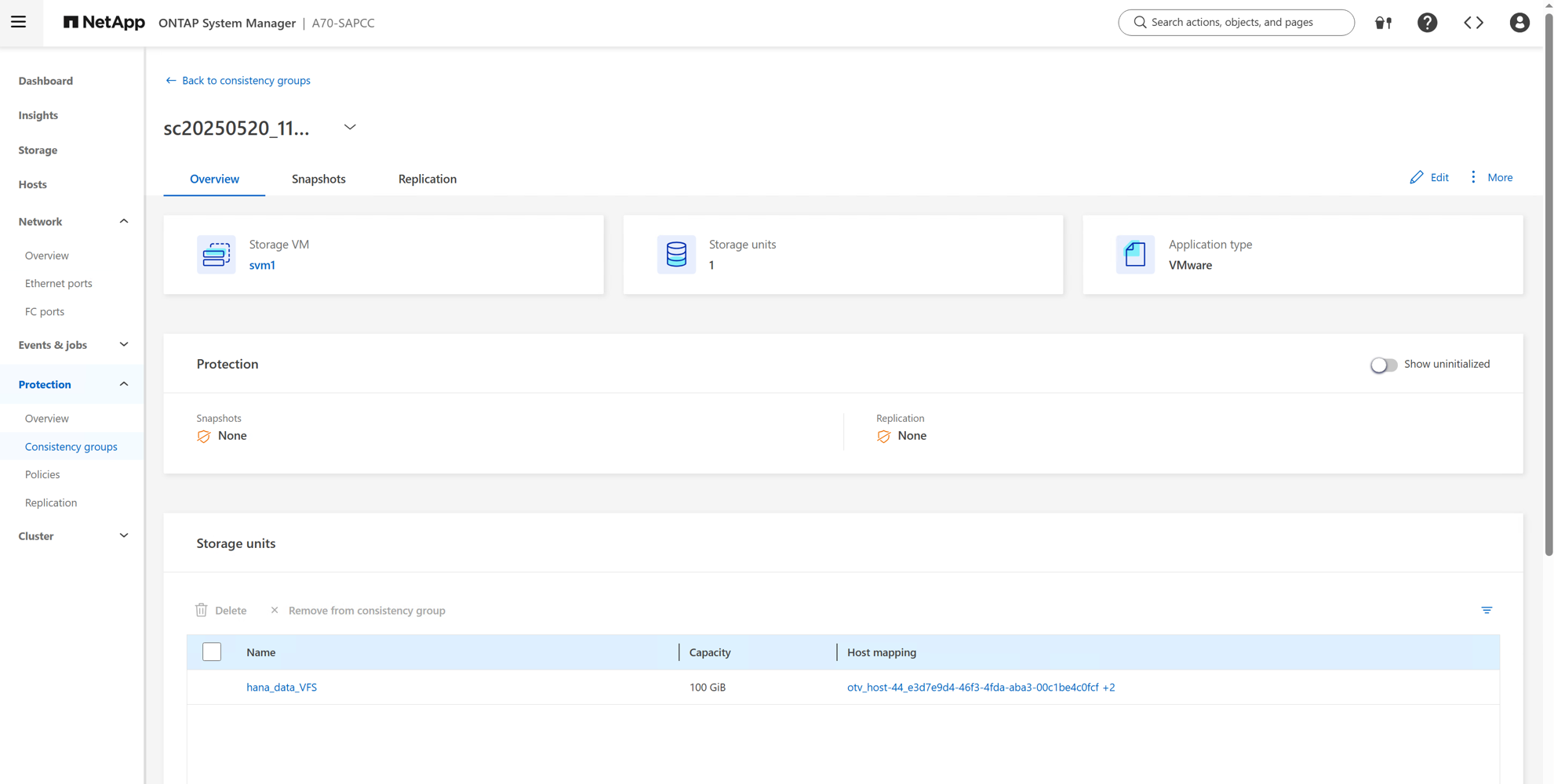This screenshot has width=1554, height=784.
Task: Expand the Events & jobs section
Action: (x=123, y=345)
